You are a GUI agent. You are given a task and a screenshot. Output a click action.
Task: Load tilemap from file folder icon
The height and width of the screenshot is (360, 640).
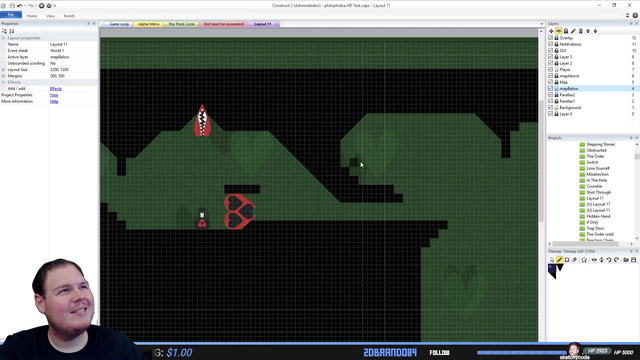pyautogui.click(x=626, y=260)
